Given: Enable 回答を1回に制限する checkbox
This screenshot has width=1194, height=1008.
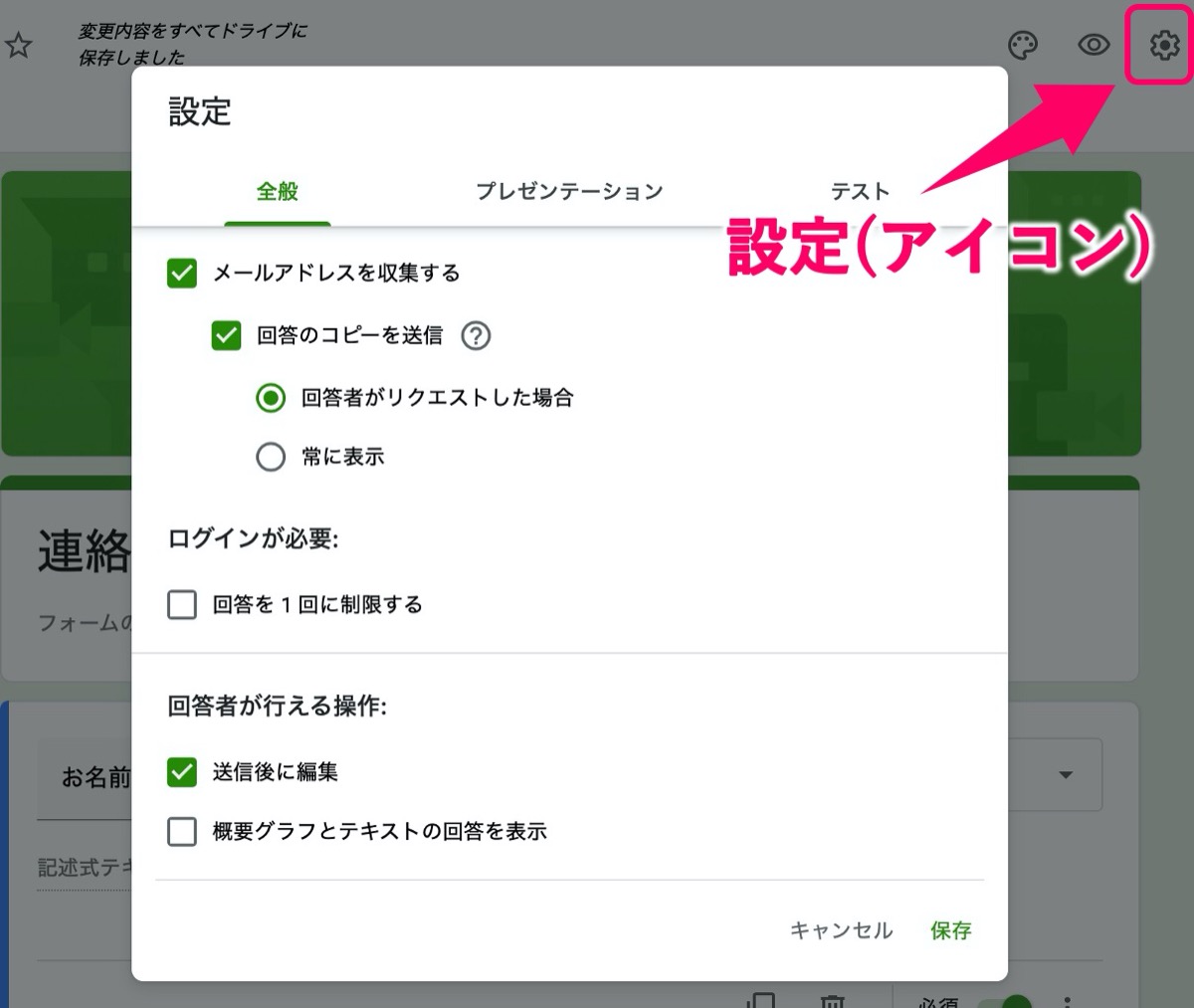Looking at the screenshot, I should coord(182,604).
